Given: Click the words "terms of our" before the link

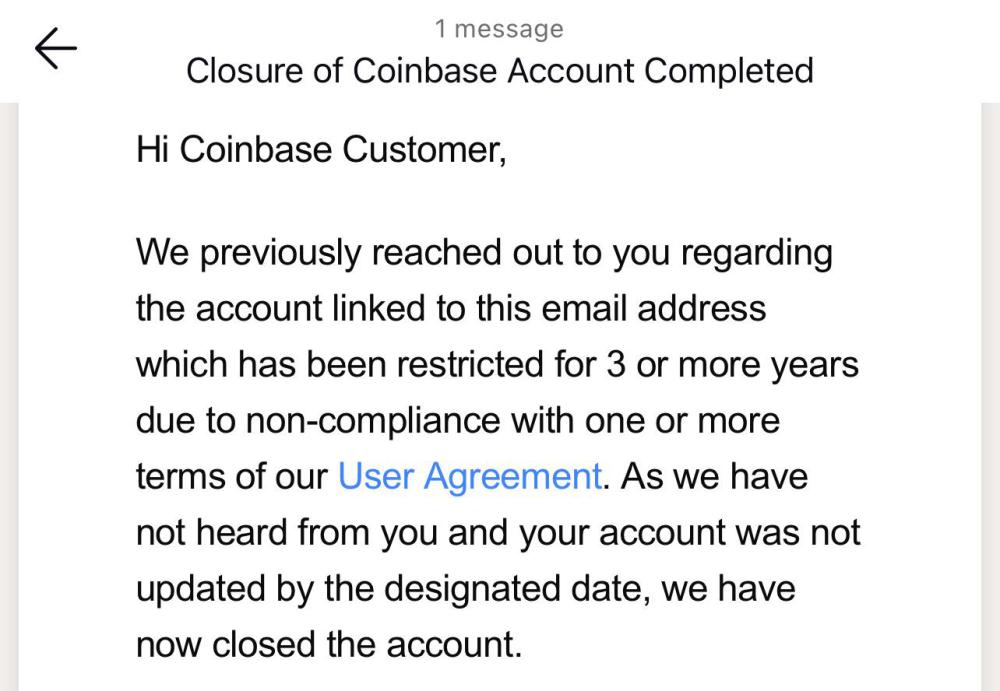Looking at the screenshot, I should pyautogui.click(x=232, y=477).
